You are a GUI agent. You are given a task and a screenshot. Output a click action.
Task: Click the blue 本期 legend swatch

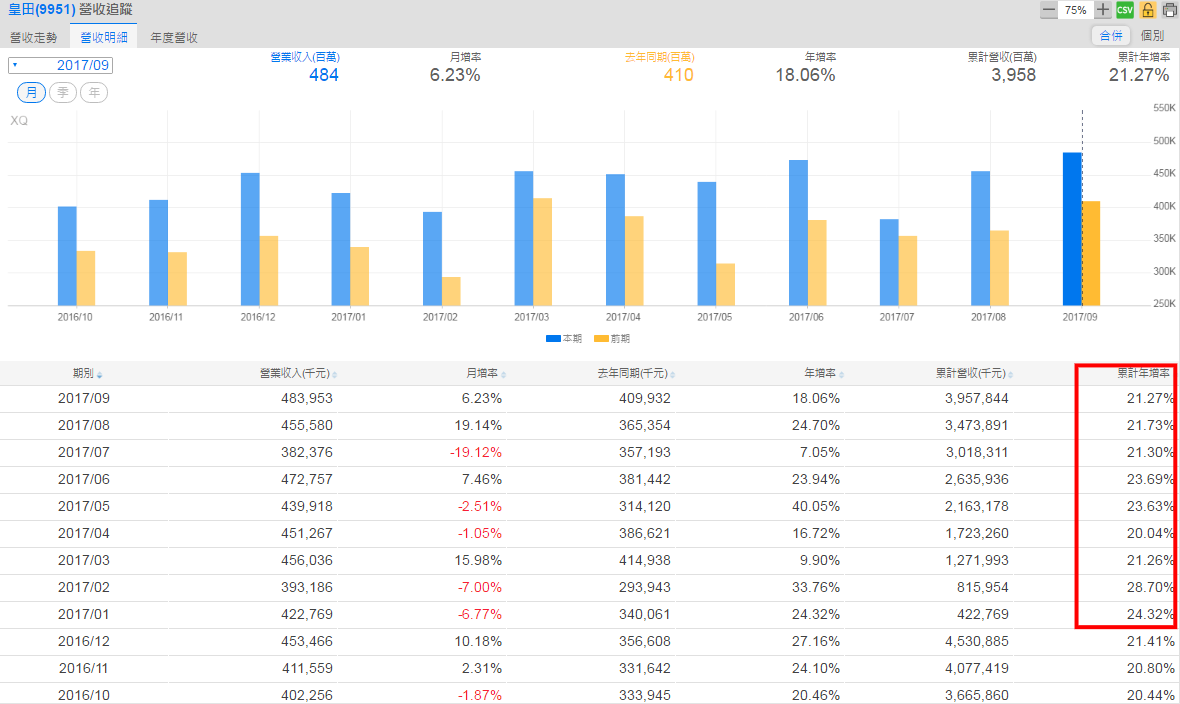pyautogui.click(x=553, y=339)
